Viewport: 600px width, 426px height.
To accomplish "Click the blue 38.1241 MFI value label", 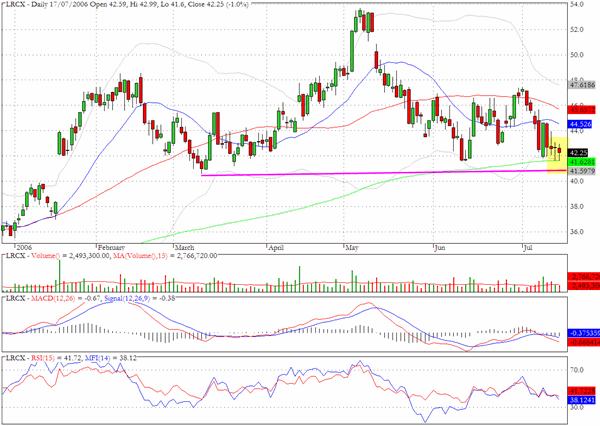I will [582, 400].
